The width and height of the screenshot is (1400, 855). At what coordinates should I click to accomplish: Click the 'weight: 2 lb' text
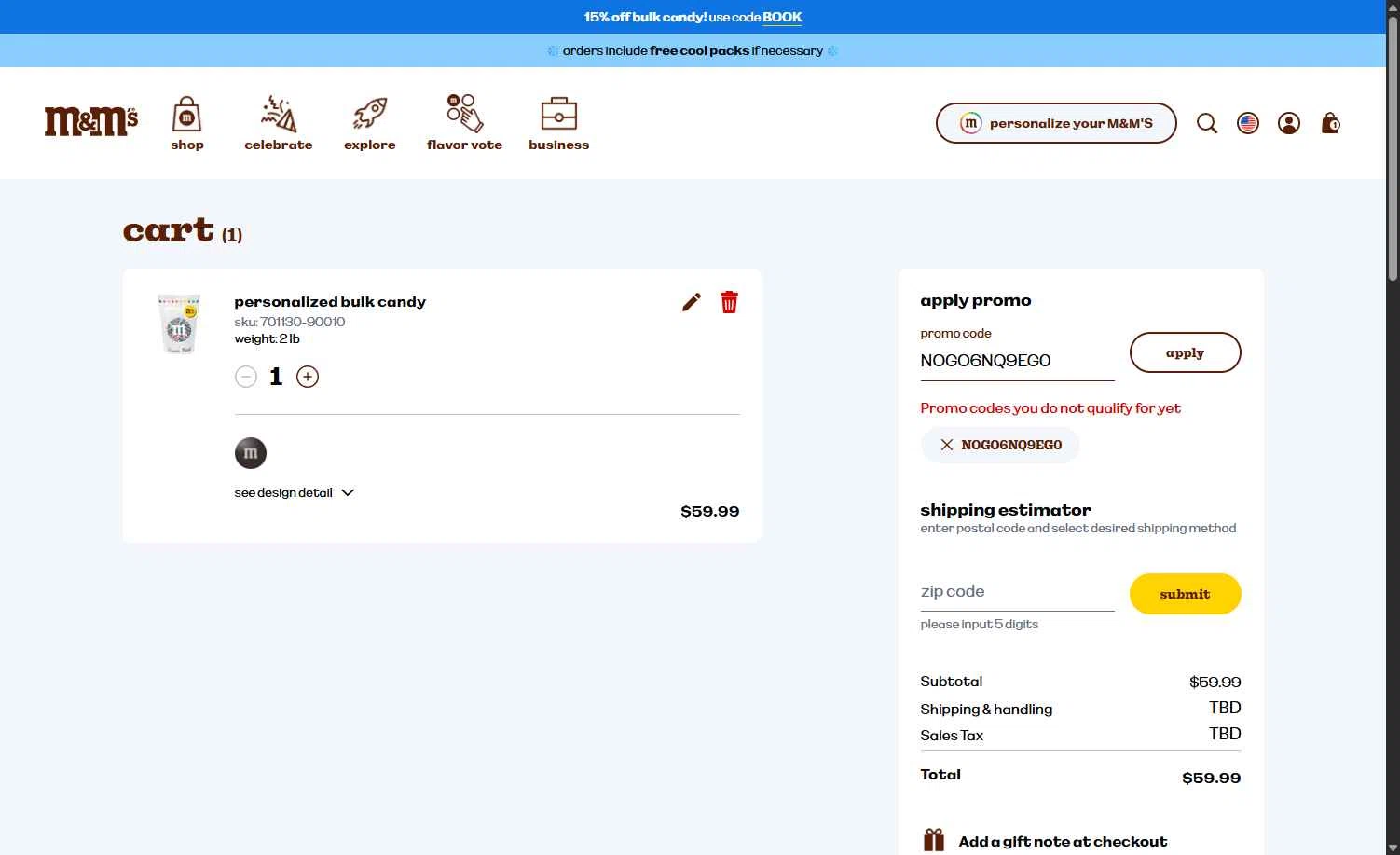tap(267, 338)
